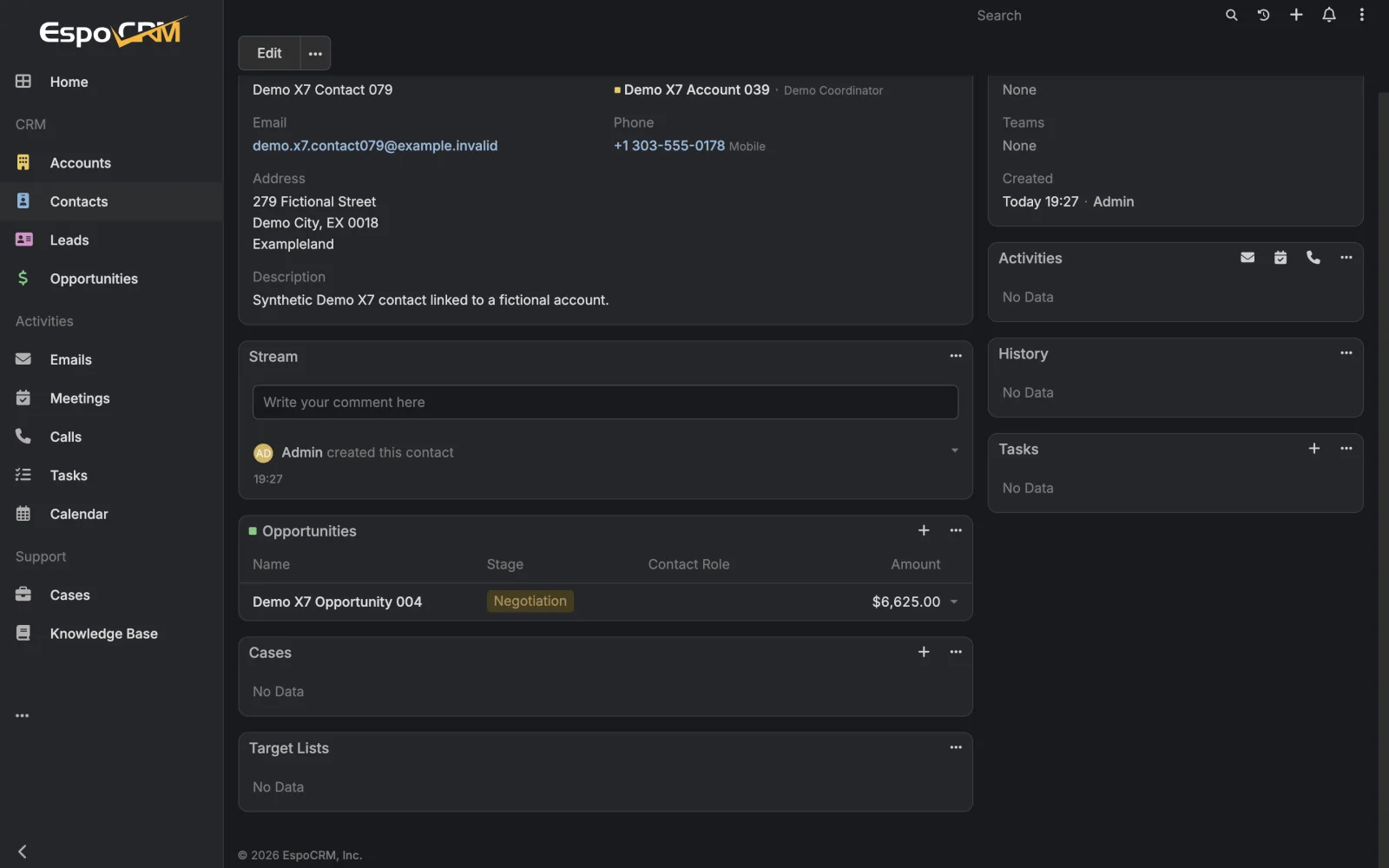Screen dimensions: 1389x868
Task: Open last viewed history icon
Action: [x=1263, y=15]
